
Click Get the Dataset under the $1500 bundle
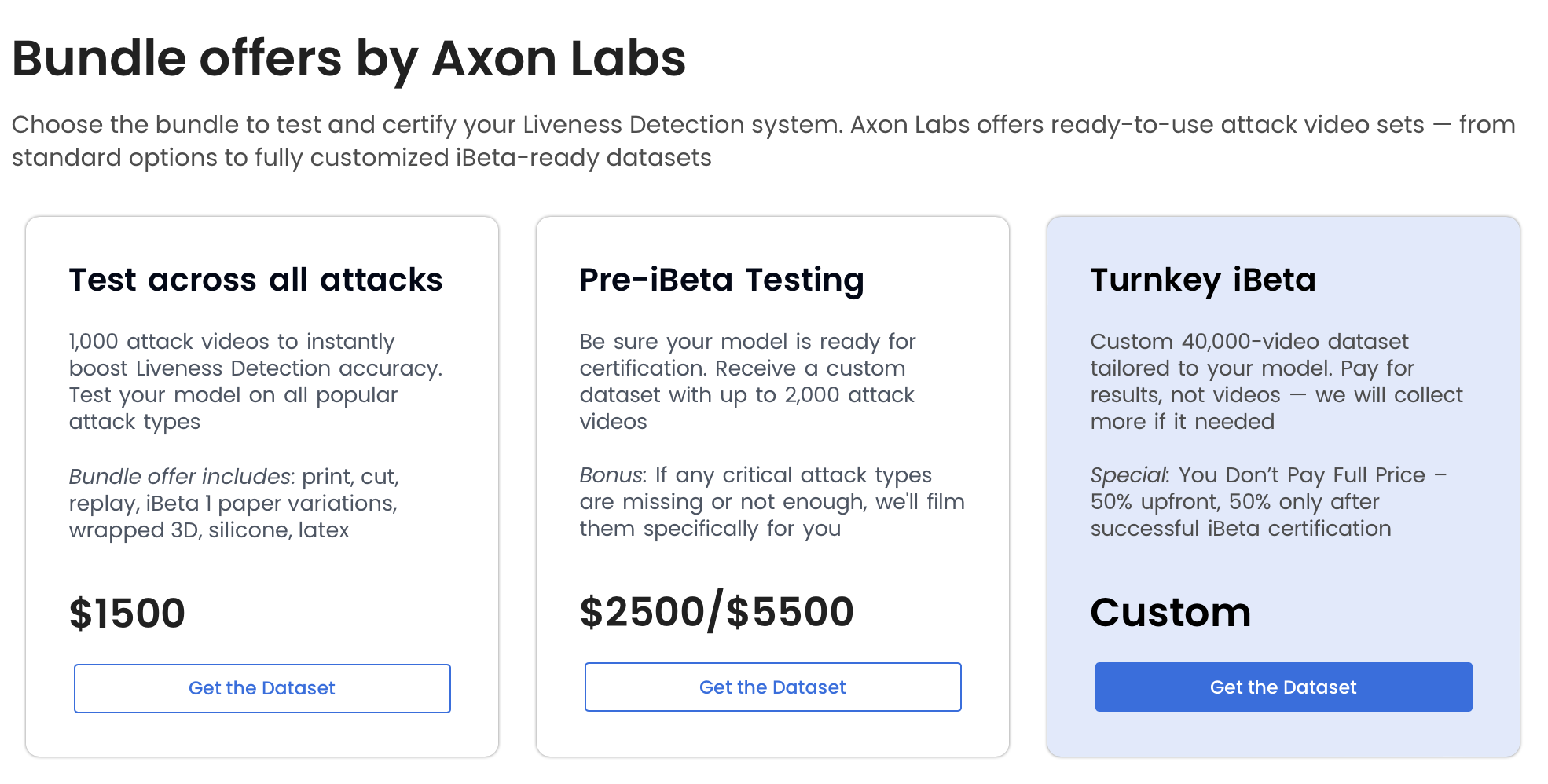click(262, 688)
